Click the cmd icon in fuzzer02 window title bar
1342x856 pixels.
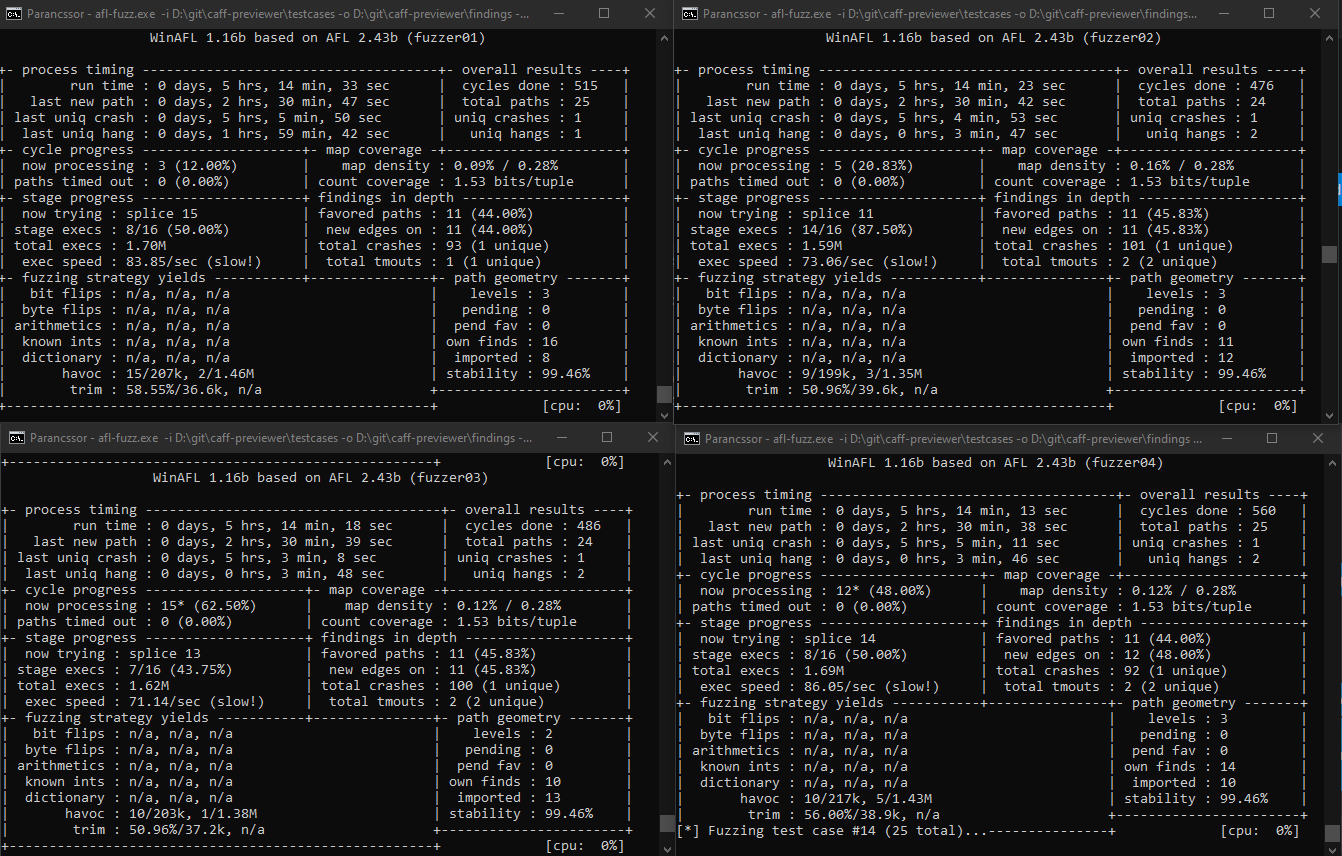(x=690, y=13)
